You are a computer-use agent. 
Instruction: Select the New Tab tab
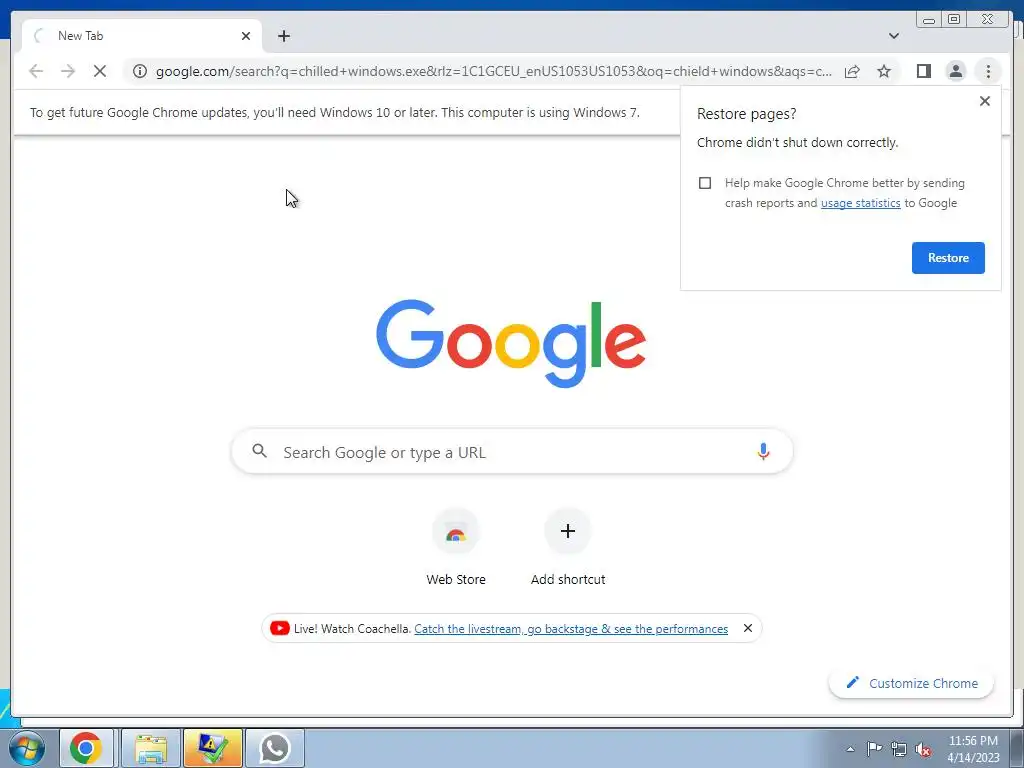(142, 36)
